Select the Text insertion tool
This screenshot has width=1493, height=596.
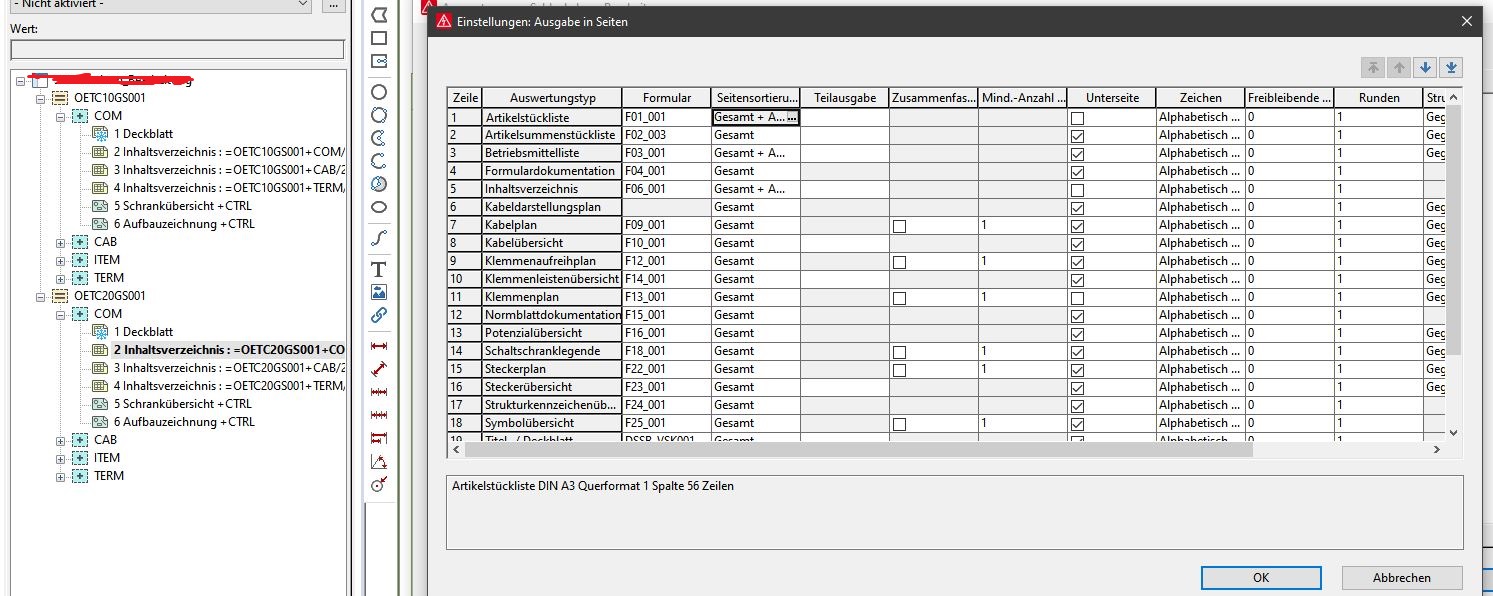(379, 269)
